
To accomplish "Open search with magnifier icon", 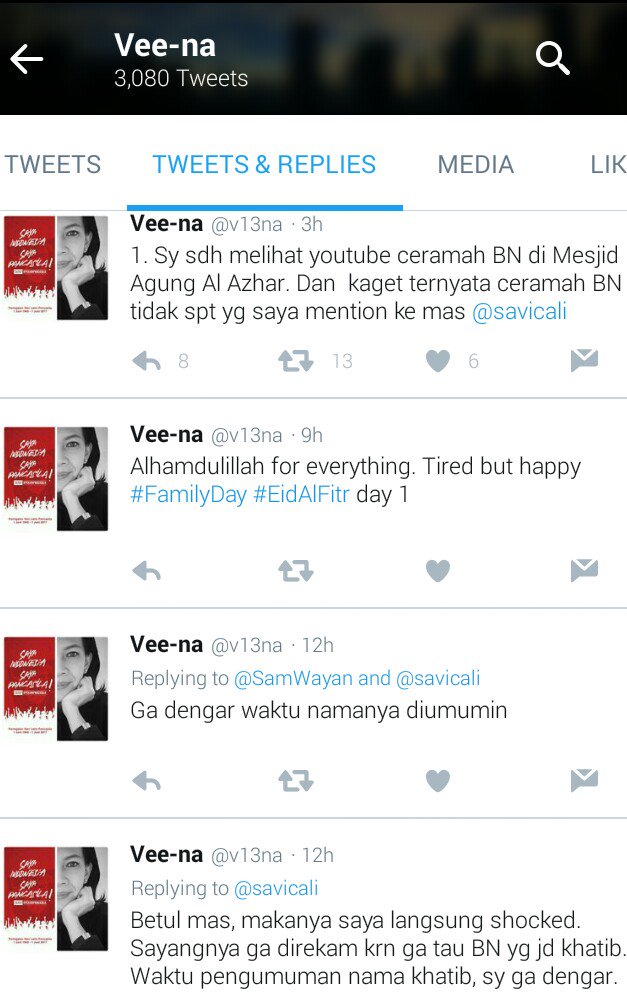I will tap(552, 59).
